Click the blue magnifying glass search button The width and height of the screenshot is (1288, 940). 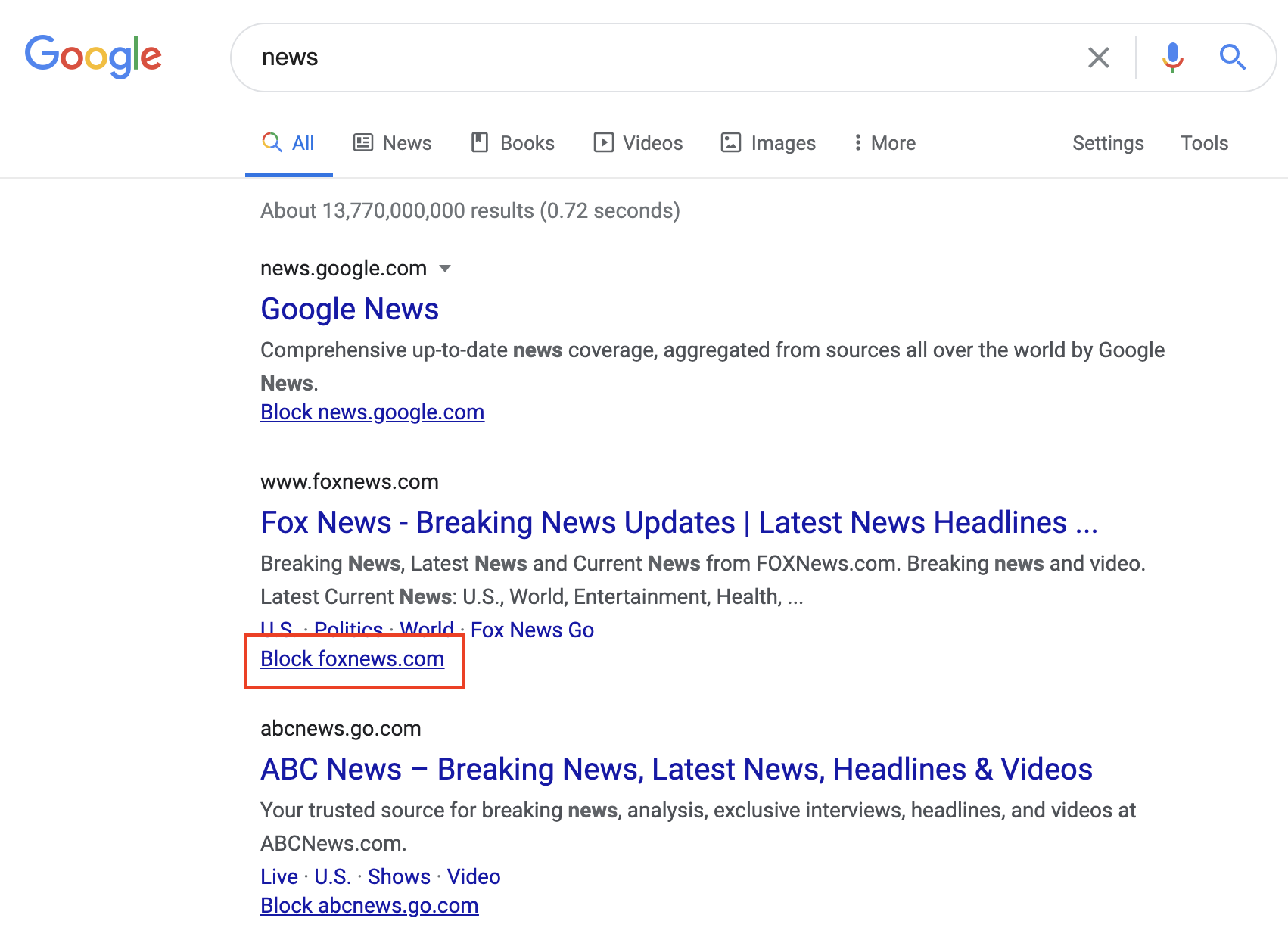tap(1232, 58)
